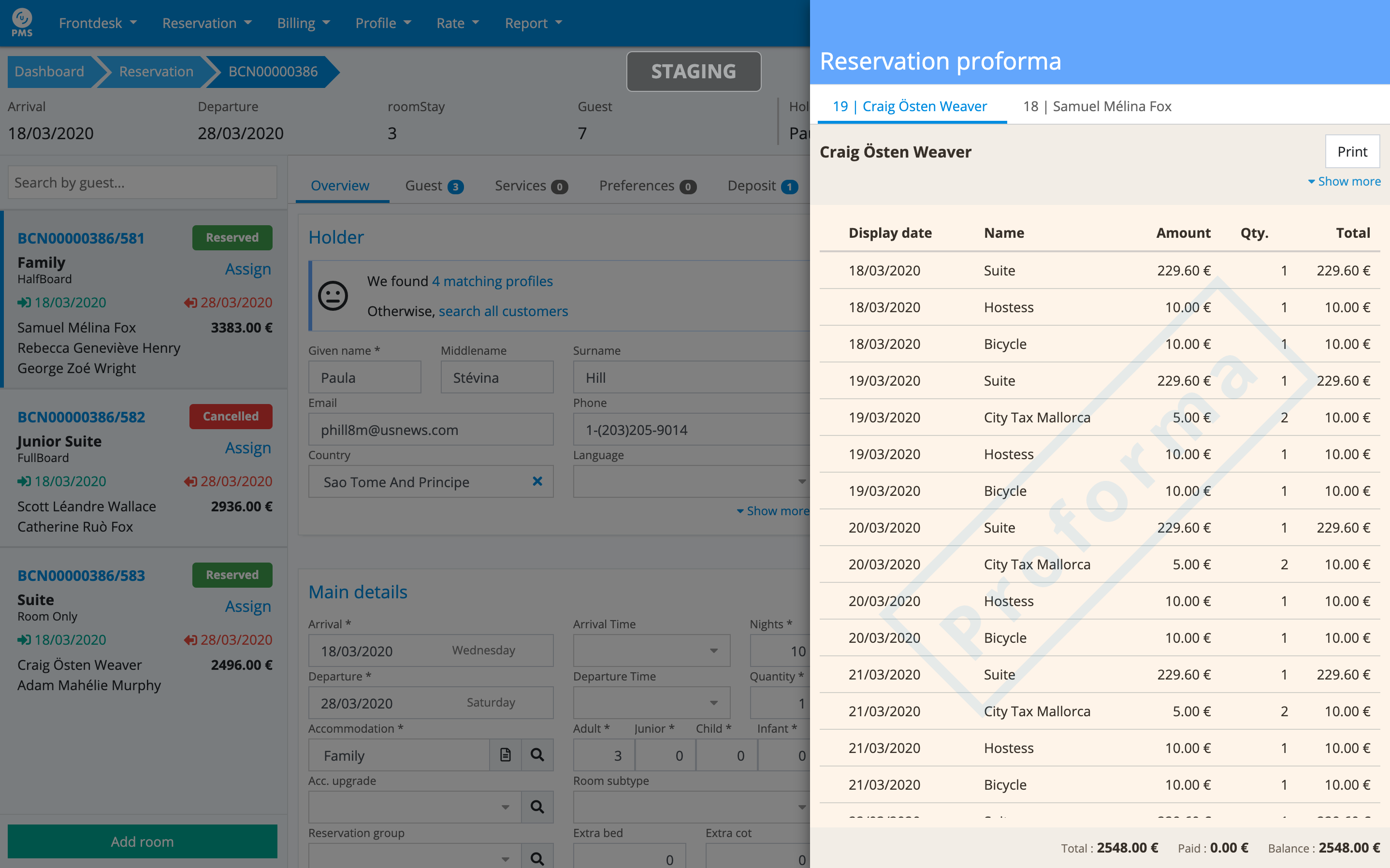The width and height of the screenshot is (1390, 868).
Task: Open the Arrival Time dropdown
Action: tap(713, 651)
